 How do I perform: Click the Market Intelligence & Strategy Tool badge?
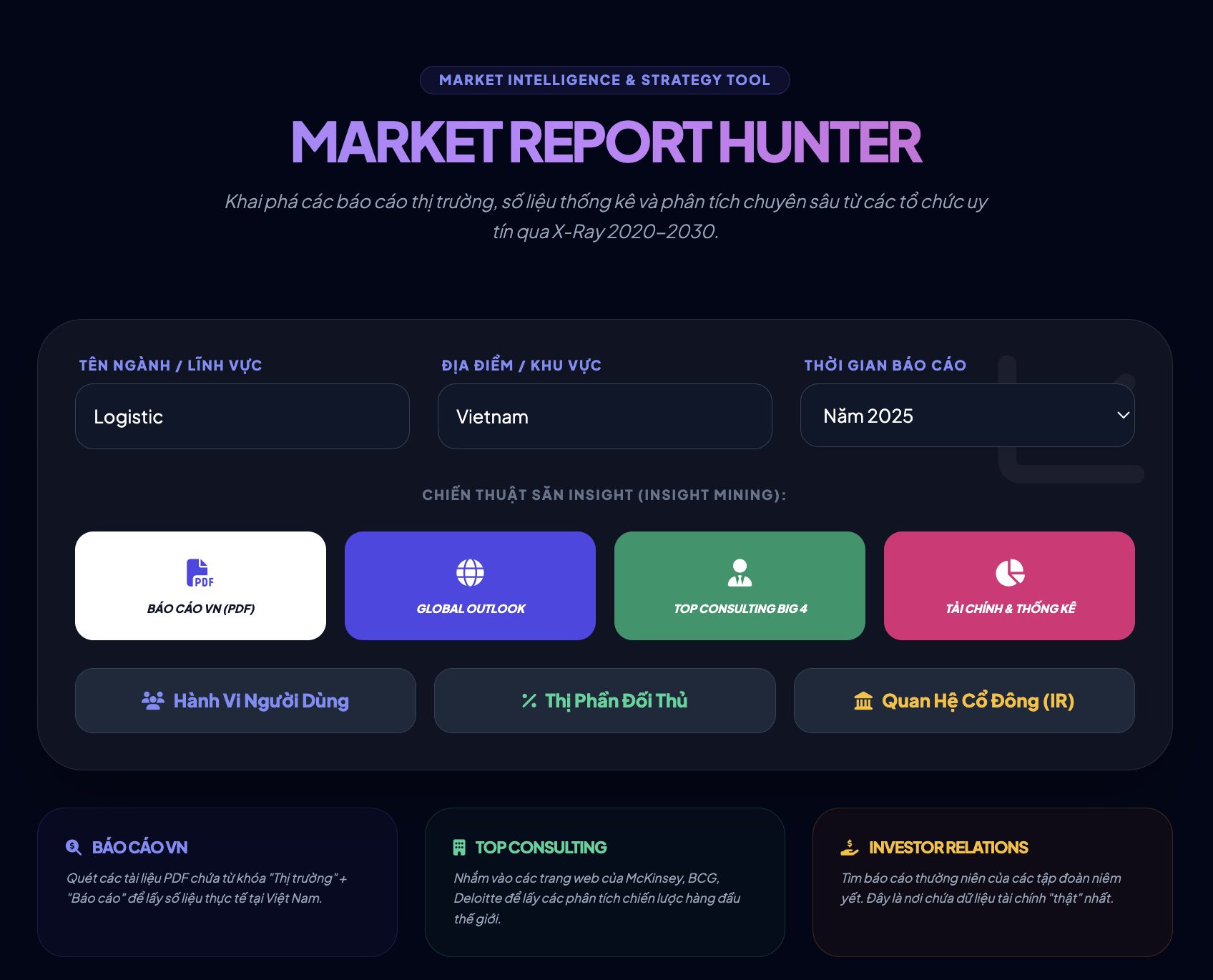604,80
